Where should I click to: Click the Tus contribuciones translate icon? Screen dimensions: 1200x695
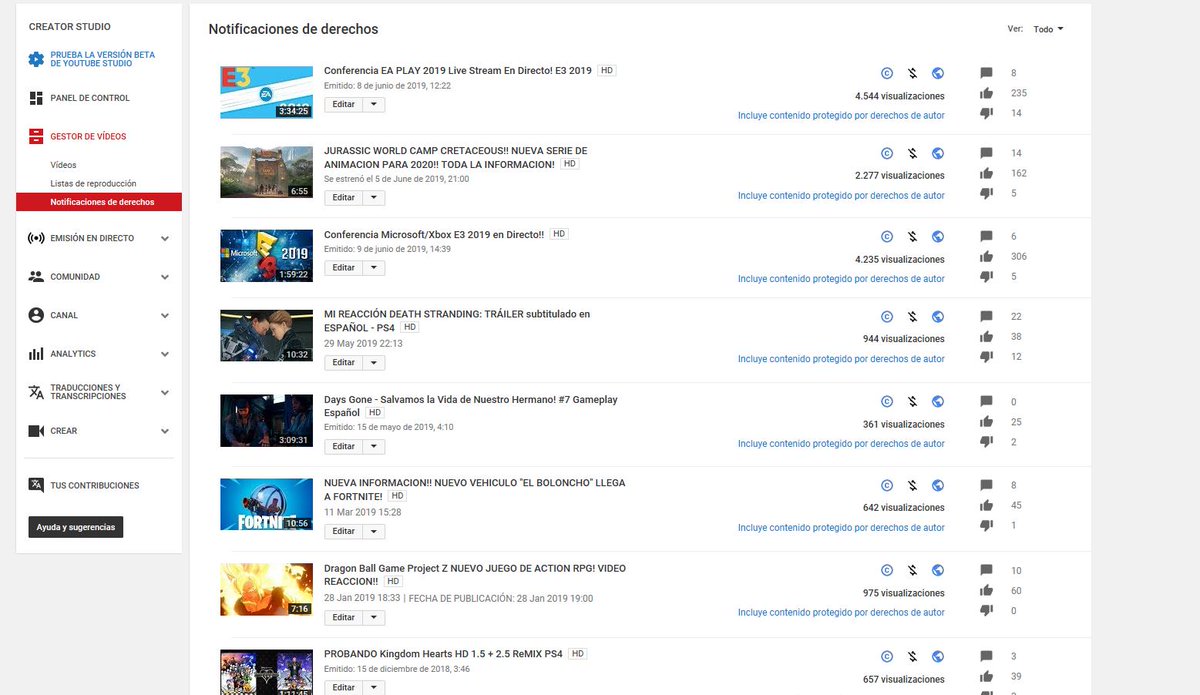(36, 485)
